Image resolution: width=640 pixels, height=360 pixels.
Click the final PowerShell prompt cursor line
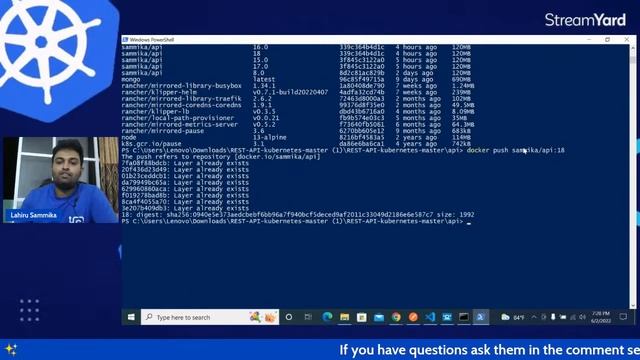pyautogui.click(x=296, y=221)
